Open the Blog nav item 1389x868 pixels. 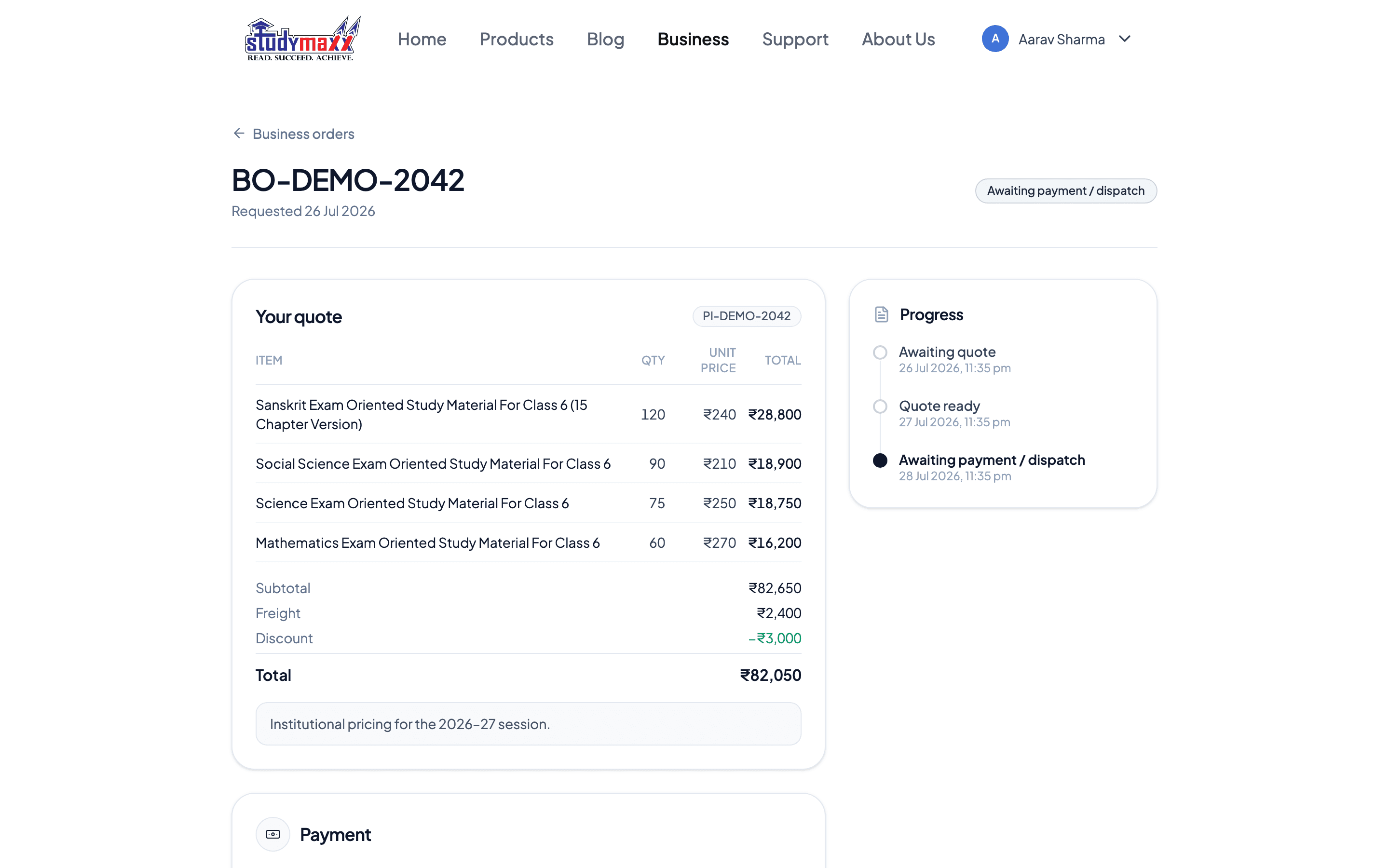coord(606,39)
